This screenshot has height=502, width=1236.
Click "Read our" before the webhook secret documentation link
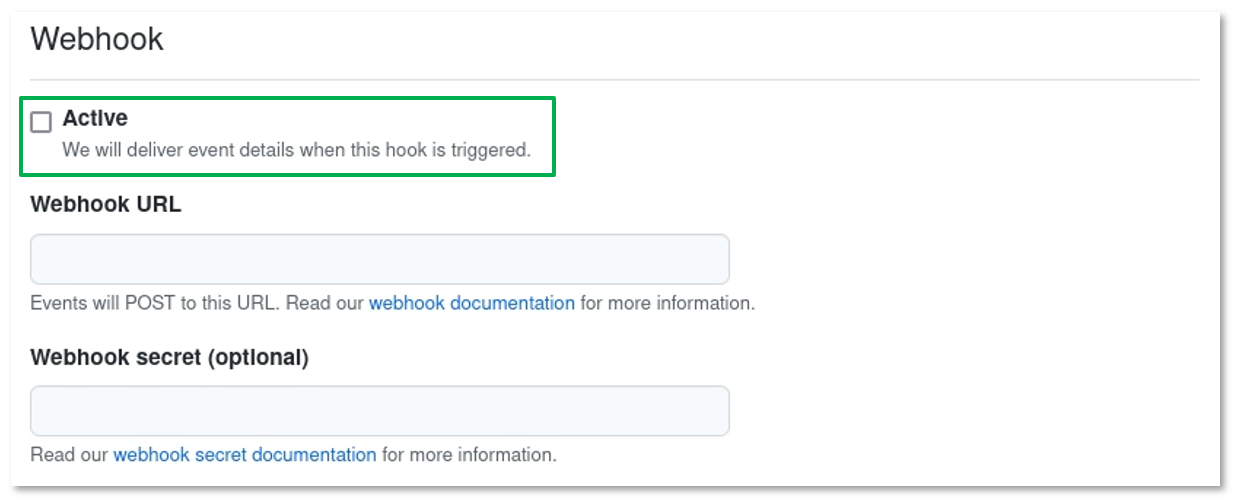69,455
